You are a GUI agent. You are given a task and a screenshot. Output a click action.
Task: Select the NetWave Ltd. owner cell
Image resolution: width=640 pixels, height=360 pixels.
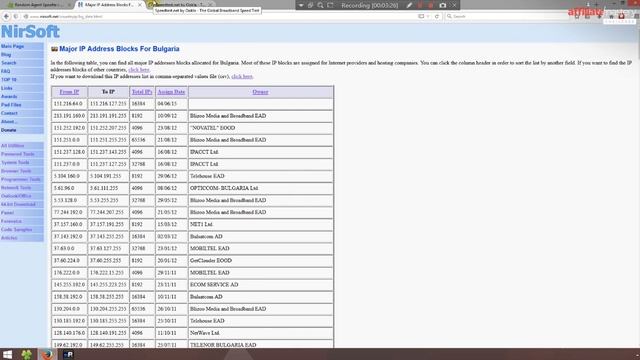261,333
